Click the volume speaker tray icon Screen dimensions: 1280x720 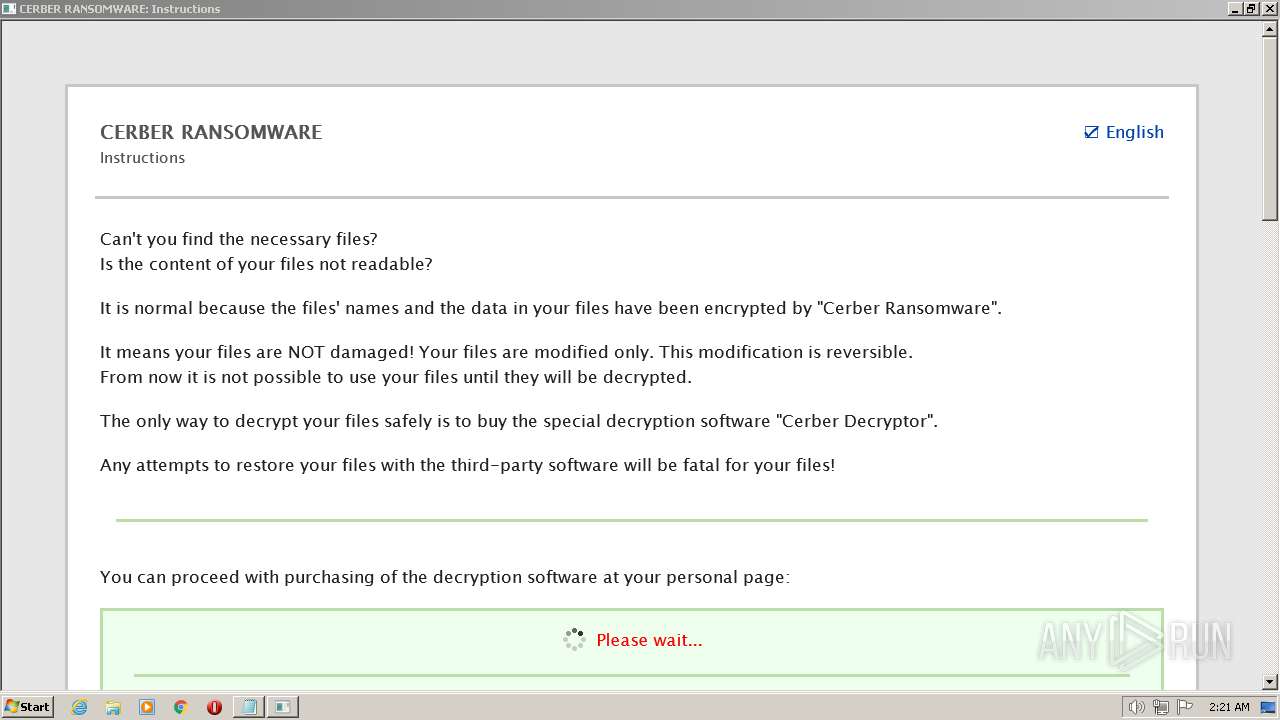coord(1136,707)
